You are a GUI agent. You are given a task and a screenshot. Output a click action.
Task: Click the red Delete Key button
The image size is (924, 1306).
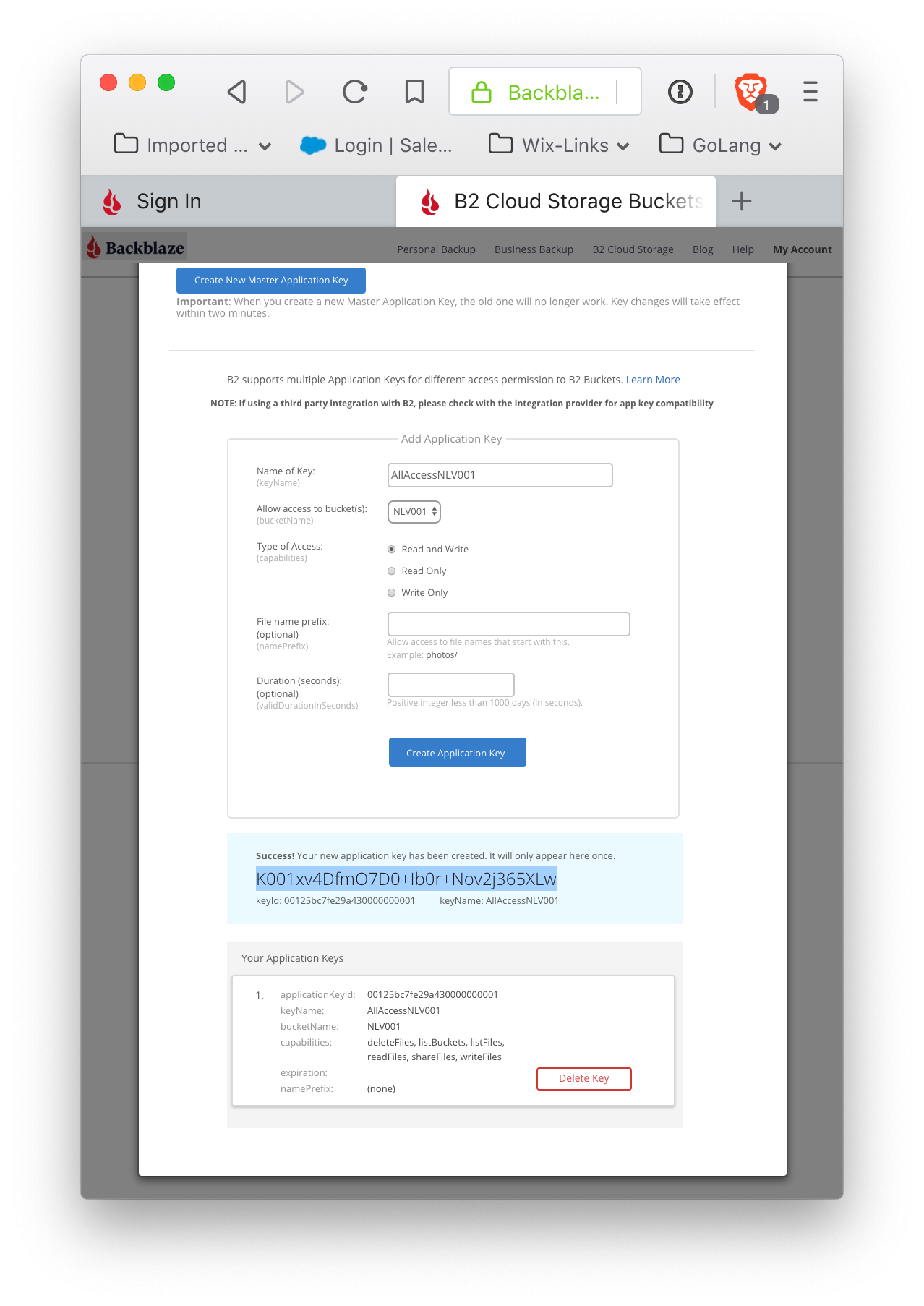pos(583,1078)
